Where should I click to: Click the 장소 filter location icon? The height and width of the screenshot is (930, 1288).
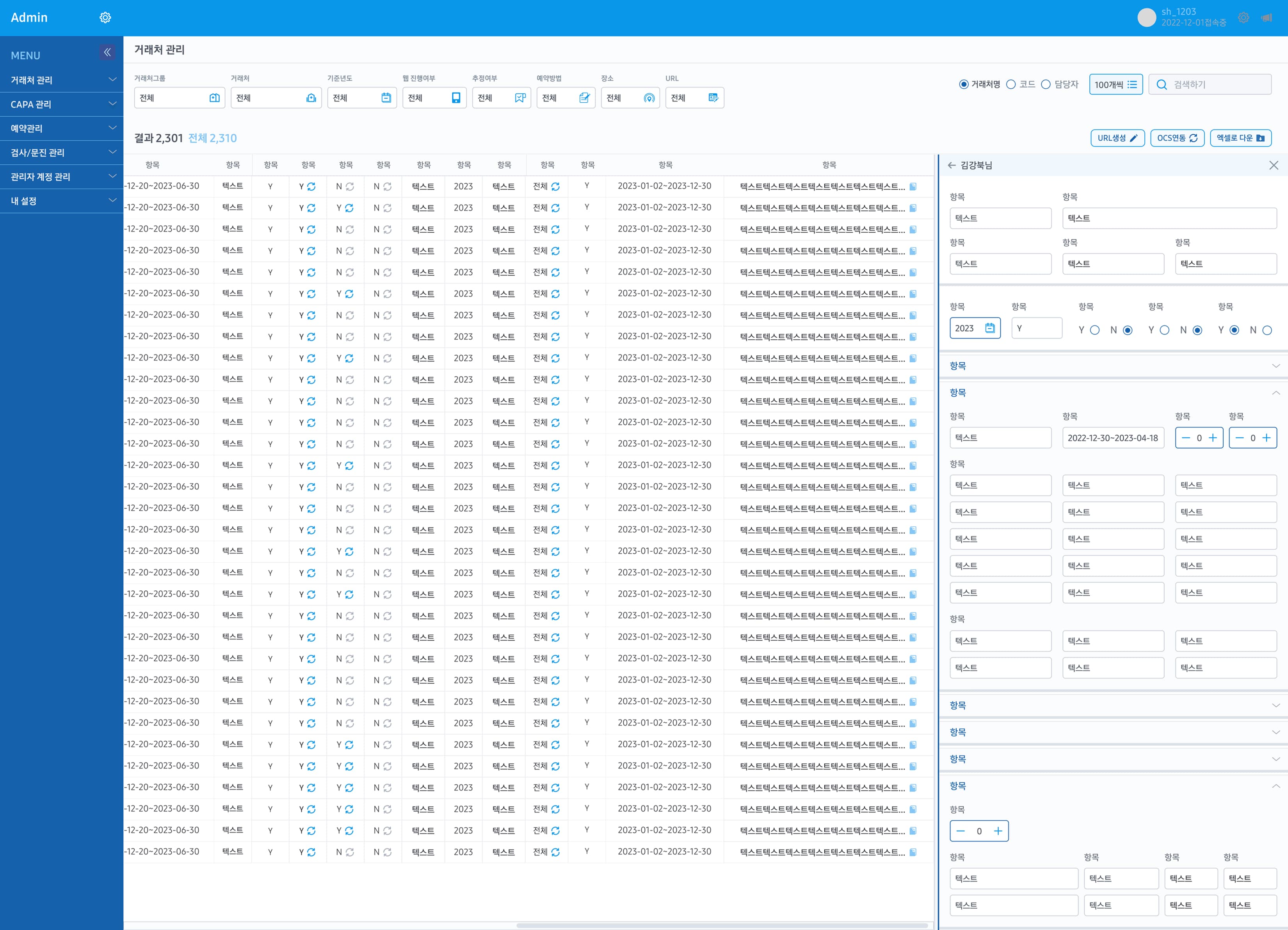click(649, 98)
